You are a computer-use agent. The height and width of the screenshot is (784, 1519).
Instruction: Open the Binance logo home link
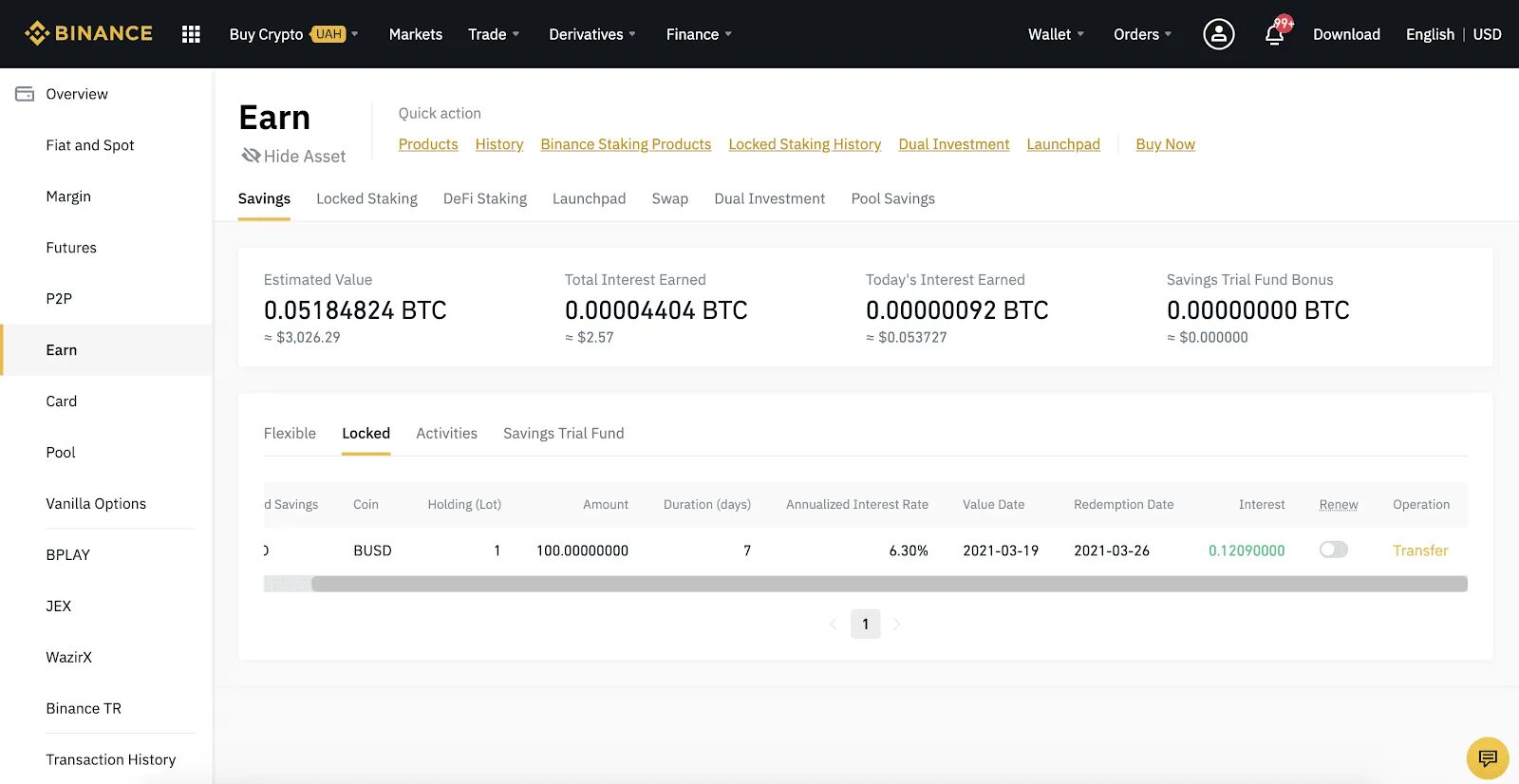pyautogui.click(x=88, y=33)
